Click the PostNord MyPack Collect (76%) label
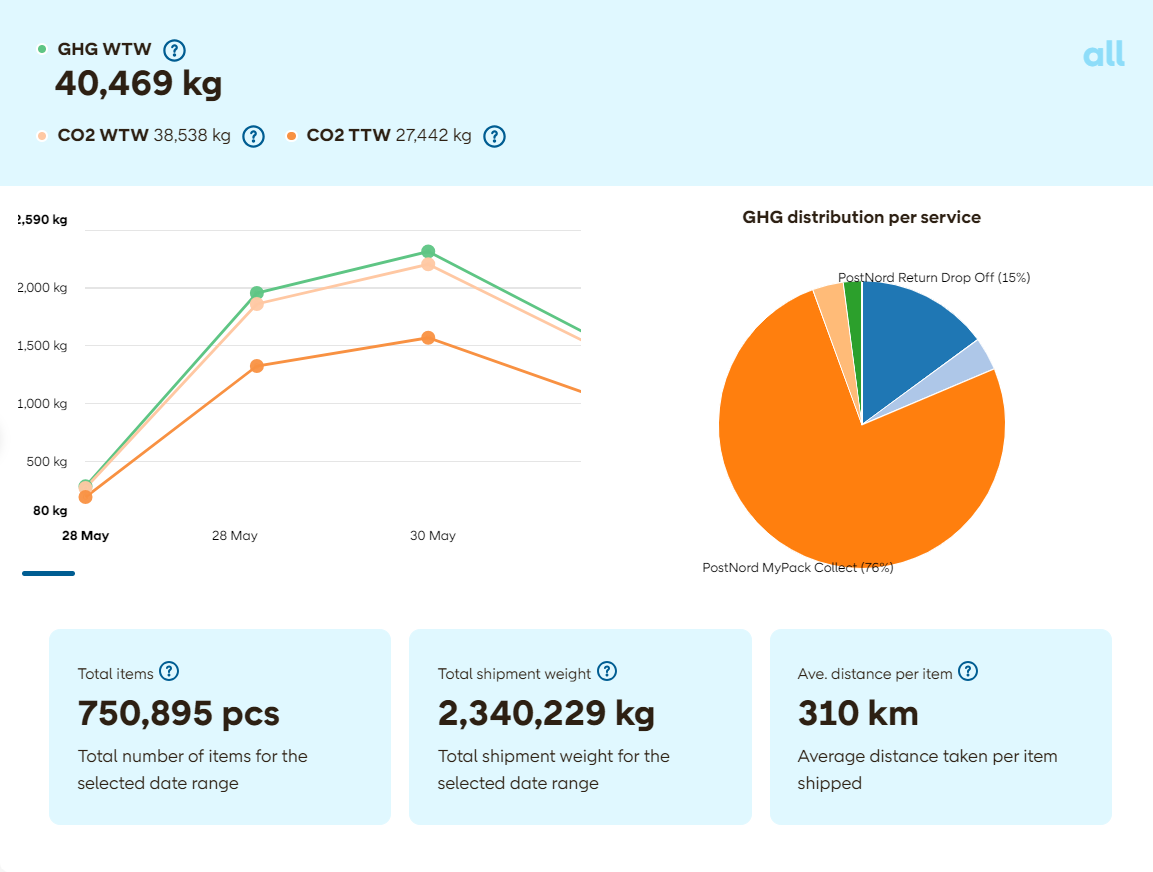The height and width of the screenshot is (872, 1153). (797, 568)
